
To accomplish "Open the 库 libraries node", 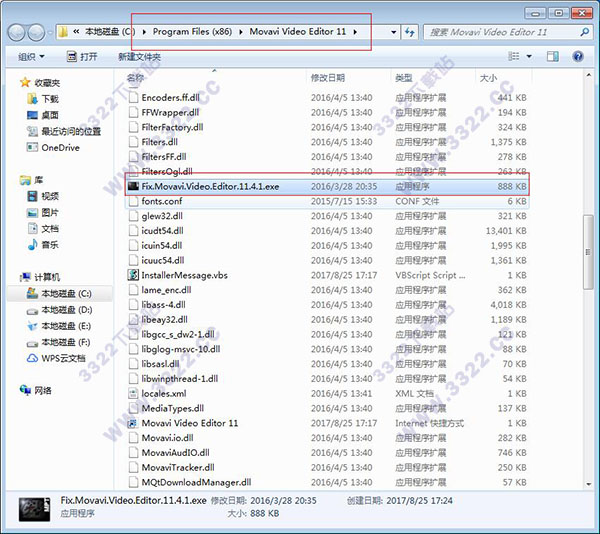I will 32,180.
